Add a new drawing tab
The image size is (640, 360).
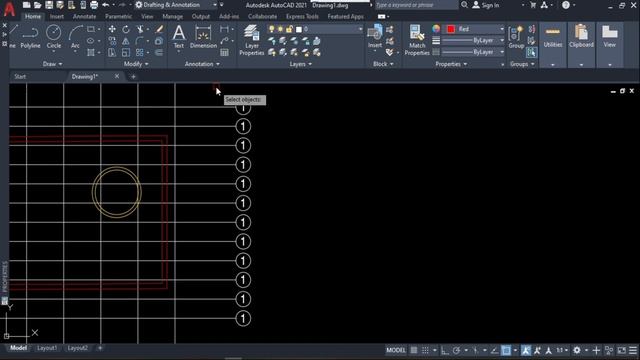[133, 76]
